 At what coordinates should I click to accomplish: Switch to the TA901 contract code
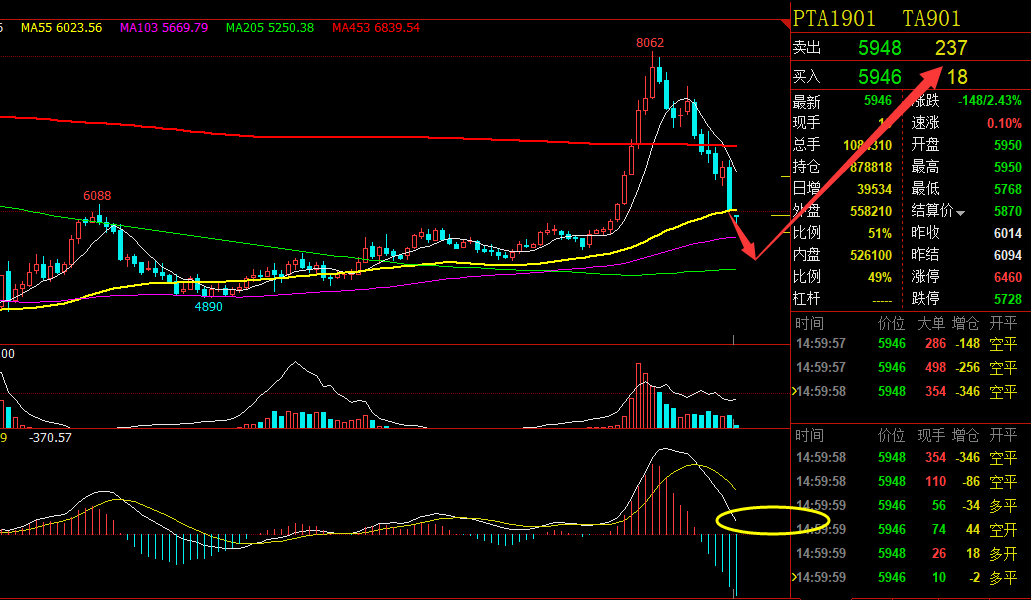pyautogui.click(x=931, y=18)
